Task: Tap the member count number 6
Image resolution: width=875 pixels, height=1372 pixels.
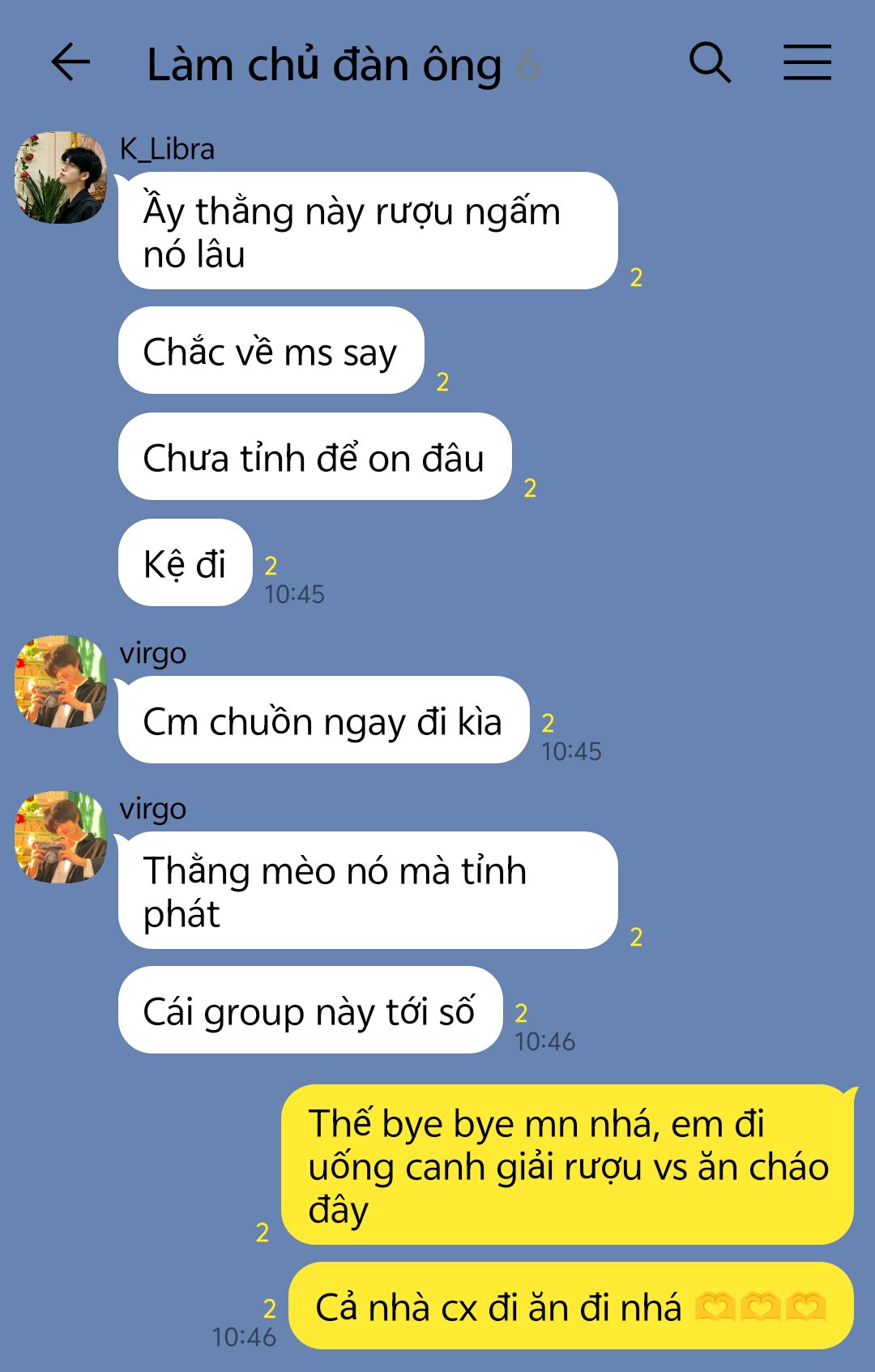Action: pyautogui.click(x=528, y=65)
